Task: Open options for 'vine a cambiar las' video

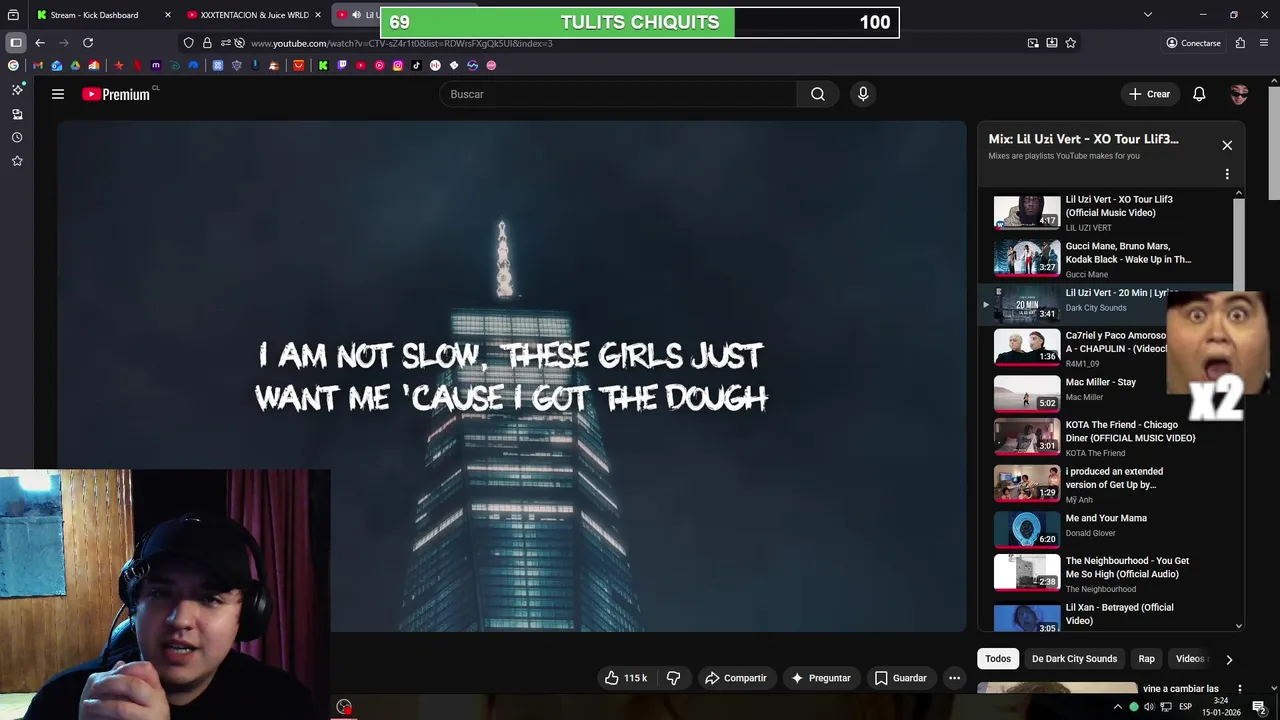Action: (x=1239, y=689)
